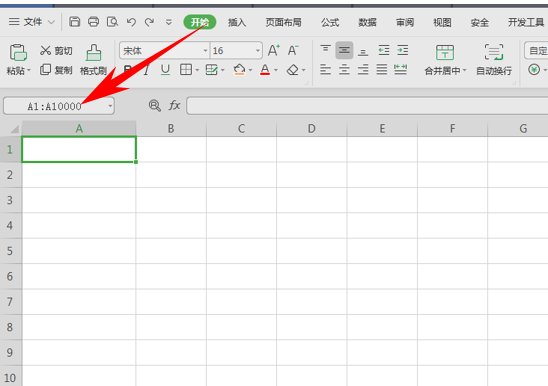The height and width of the screenshot is (386, 548).
Task: Open the font name dropdown (宋体)
Action: point(205,51)
